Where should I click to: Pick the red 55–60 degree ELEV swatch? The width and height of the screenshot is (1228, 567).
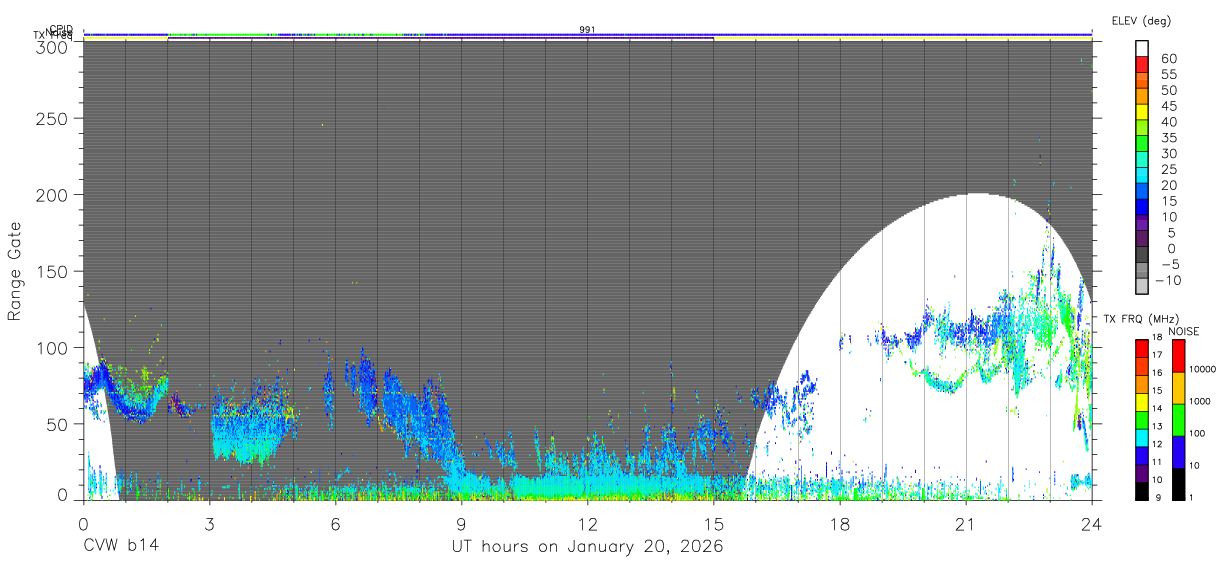pyautogui.click(x=1142, y=64)
